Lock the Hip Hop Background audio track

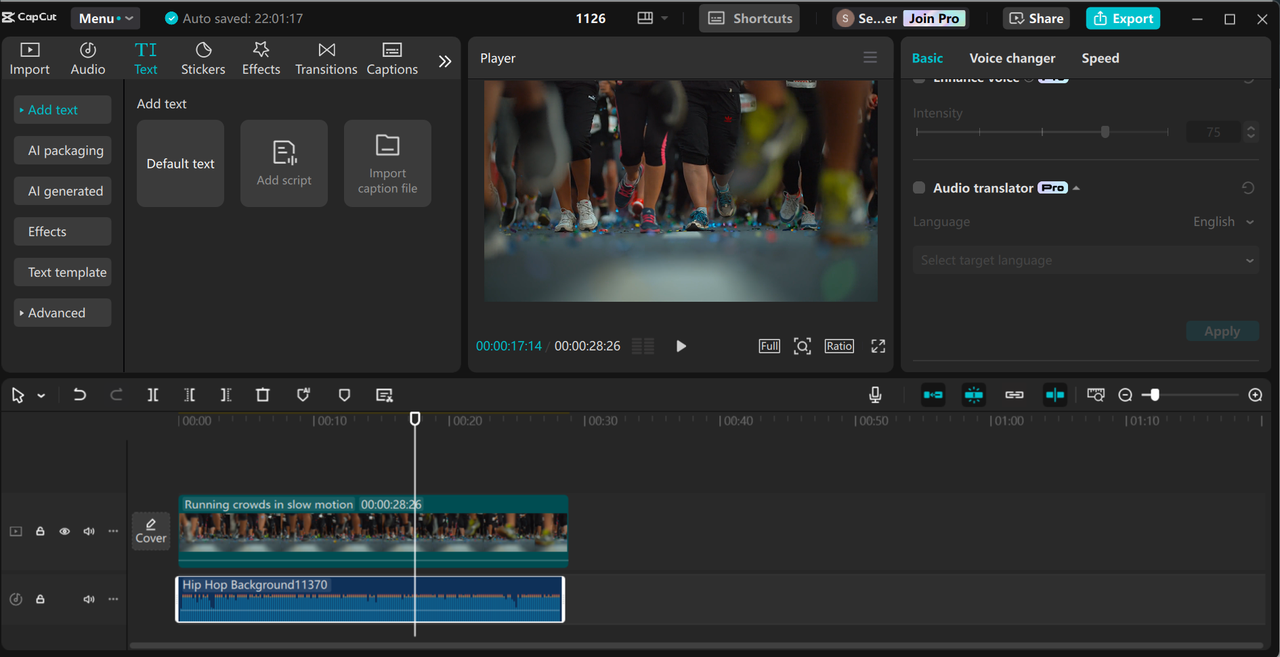click(40, 599)
